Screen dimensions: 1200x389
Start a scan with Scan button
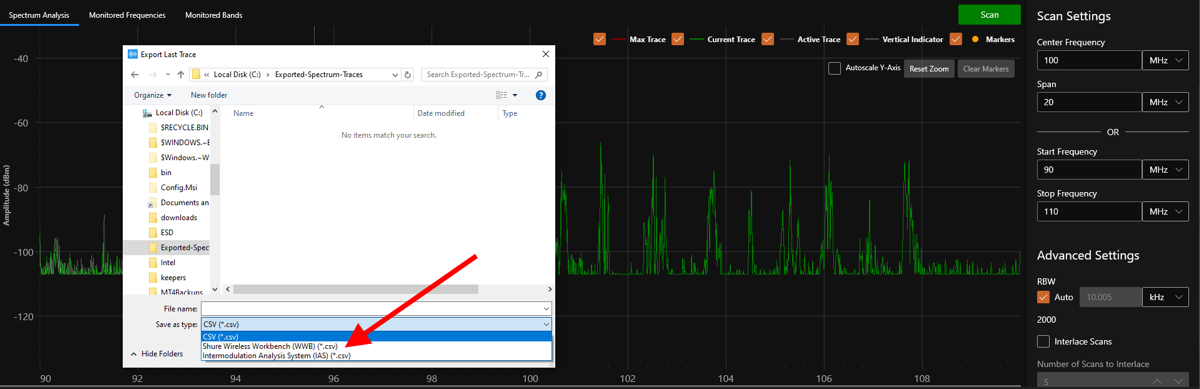pyautogui.click(x=989, y=15)
